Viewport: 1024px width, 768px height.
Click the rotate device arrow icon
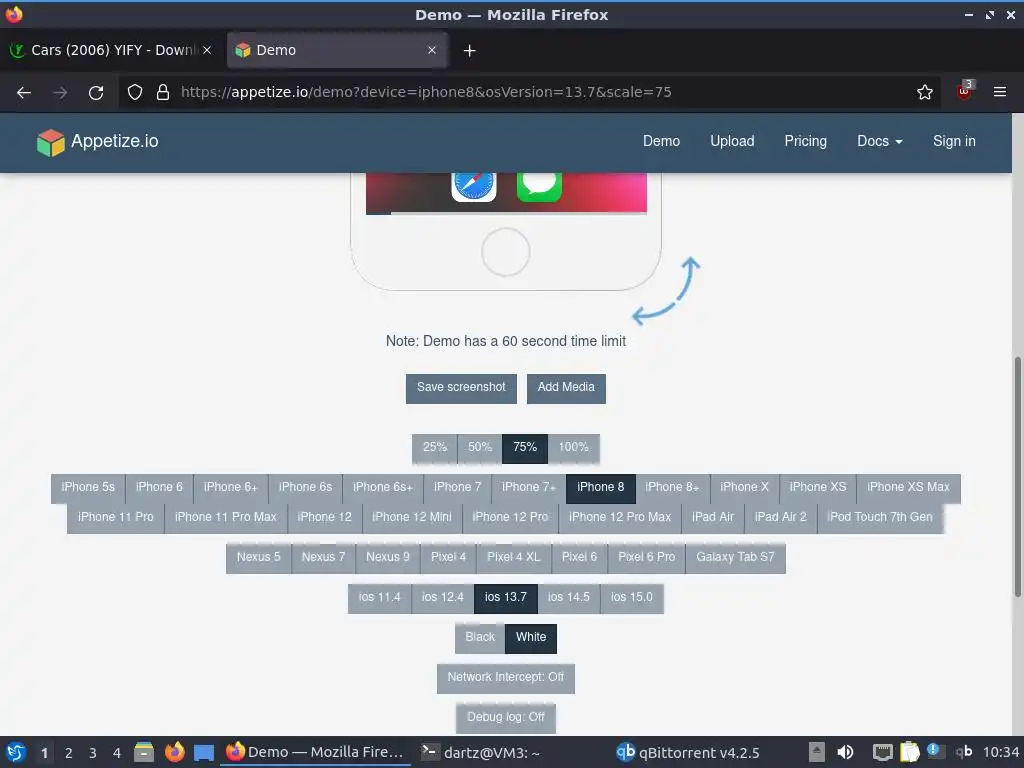point(667,291)
